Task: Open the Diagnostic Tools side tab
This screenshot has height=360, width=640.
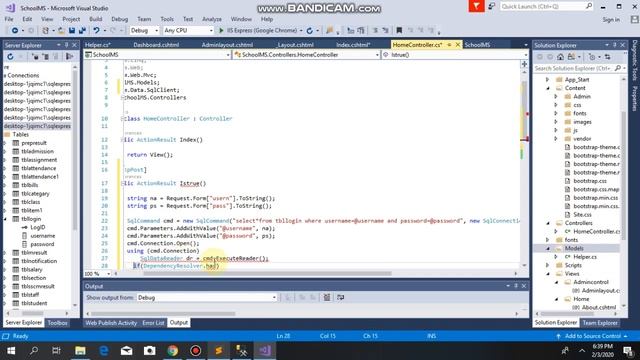Action: coord(635,60)
